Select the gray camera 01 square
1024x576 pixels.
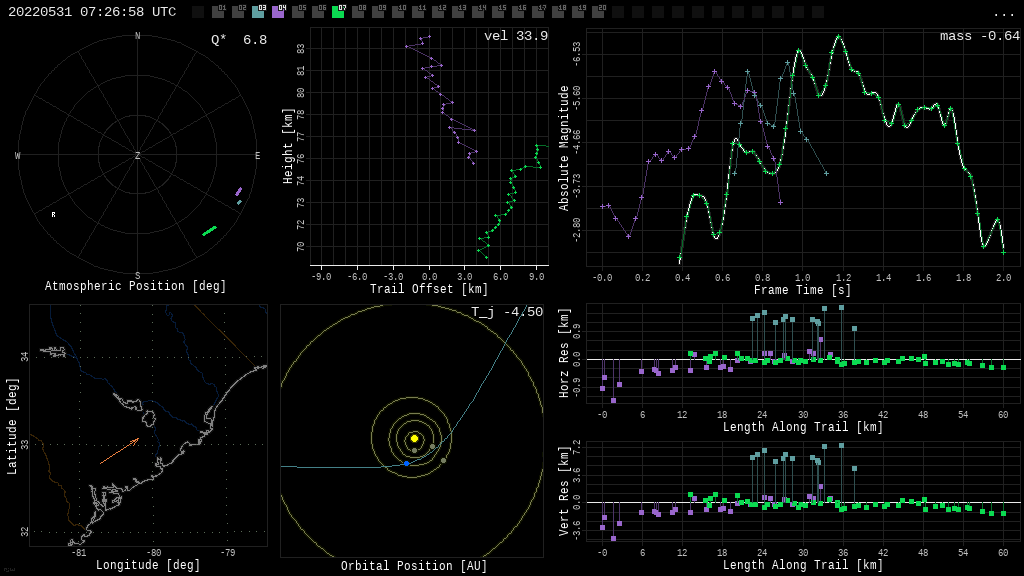[218, 12]
